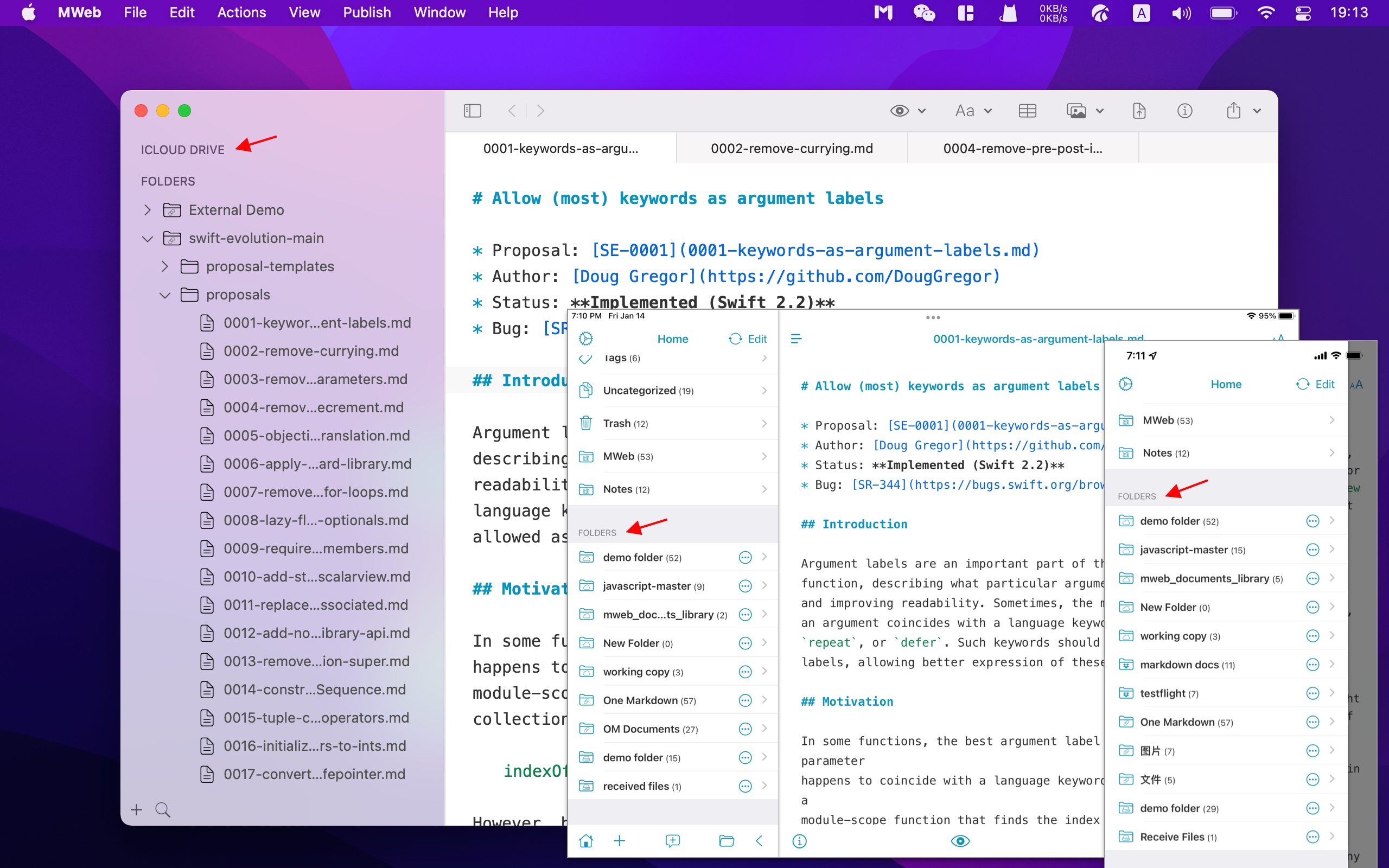Click the search magnifier at the sidebar bottom
Image resolution: width=1389 pixels, height=868 pixels.
point(162,809)
